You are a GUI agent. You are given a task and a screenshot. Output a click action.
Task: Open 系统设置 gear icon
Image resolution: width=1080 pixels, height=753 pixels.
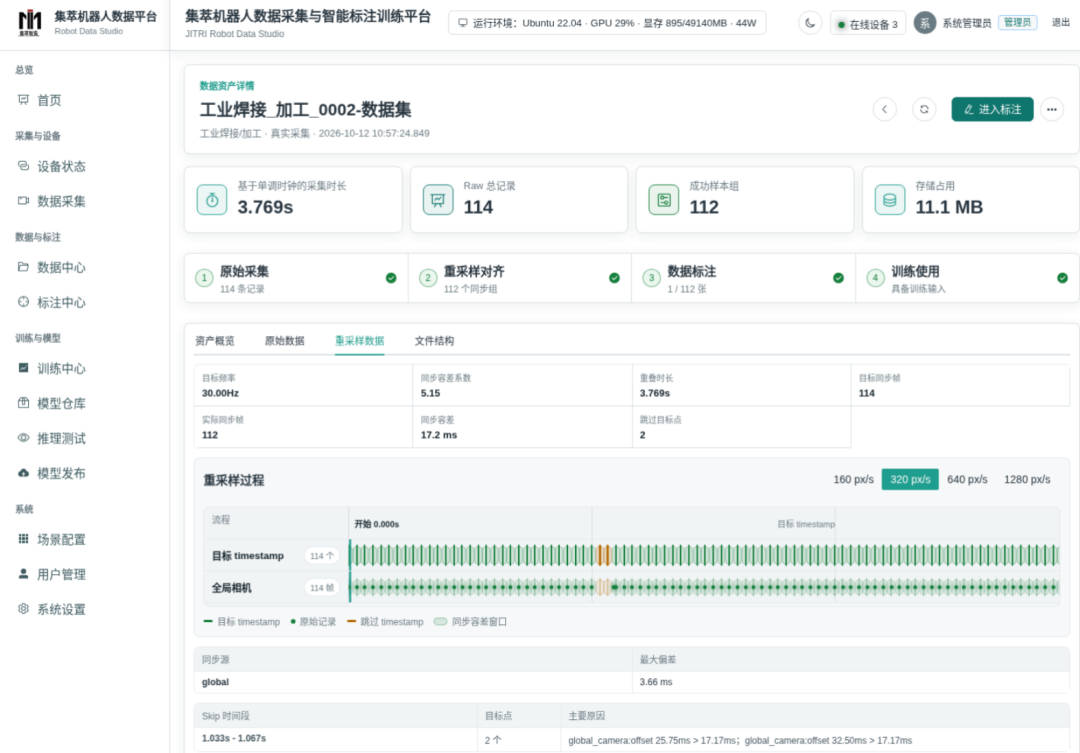23,609
